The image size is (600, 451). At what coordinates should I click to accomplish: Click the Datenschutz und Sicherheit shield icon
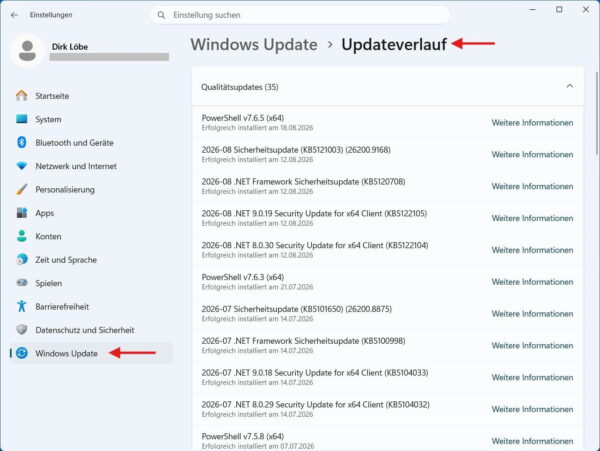point(22,329)
